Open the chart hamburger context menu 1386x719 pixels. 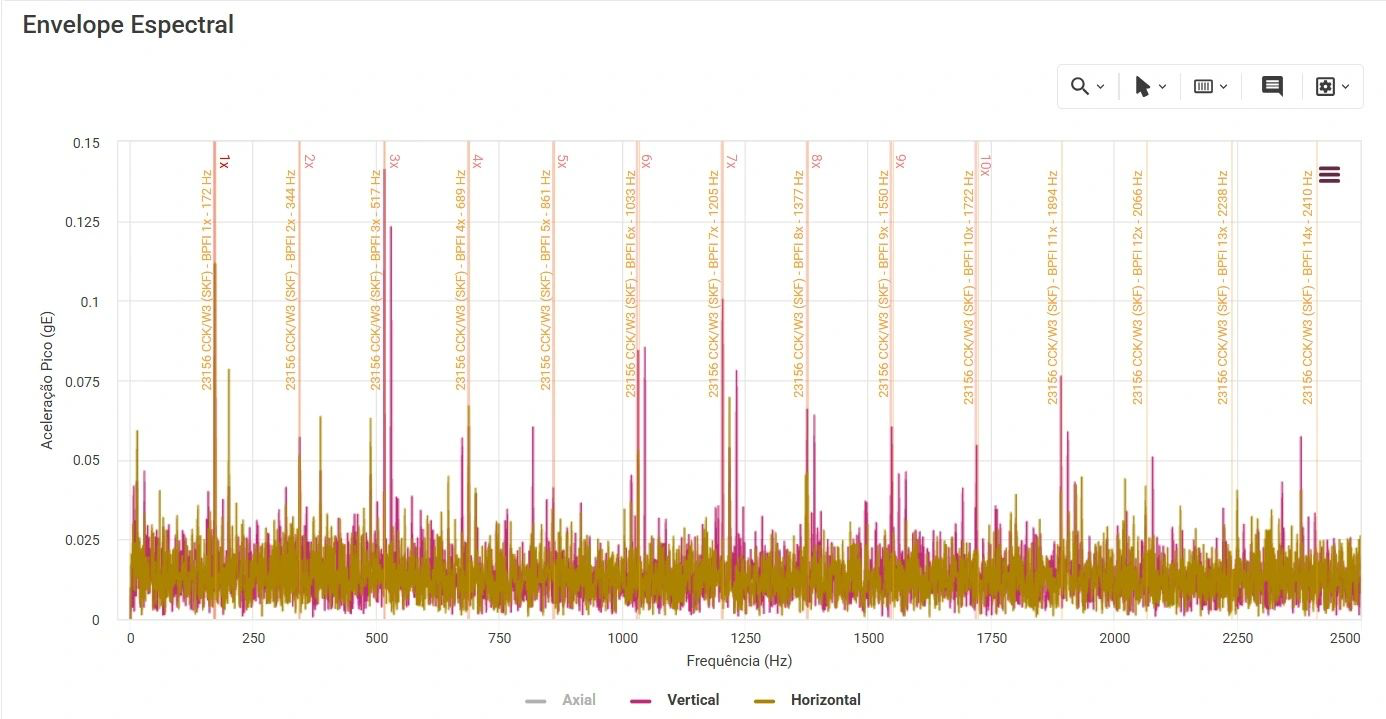coord(1329,175)
